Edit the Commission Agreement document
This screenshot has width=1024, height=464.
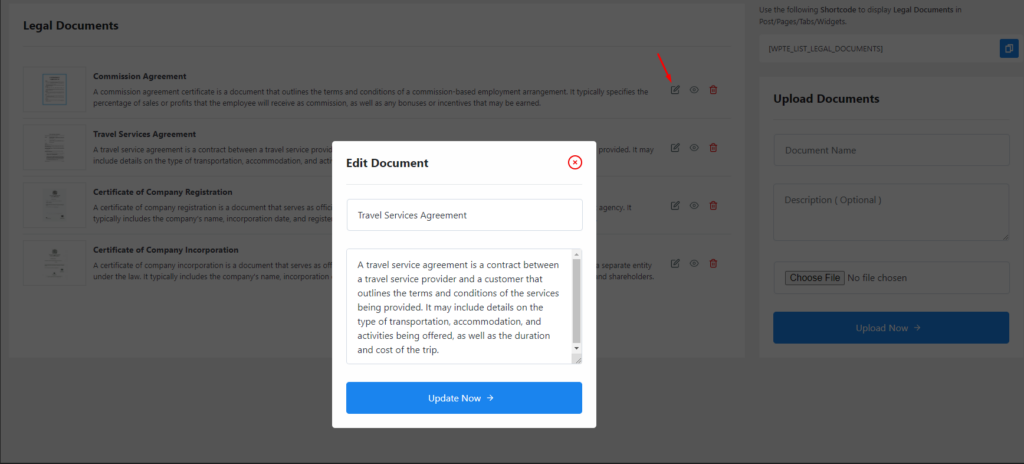675,90
